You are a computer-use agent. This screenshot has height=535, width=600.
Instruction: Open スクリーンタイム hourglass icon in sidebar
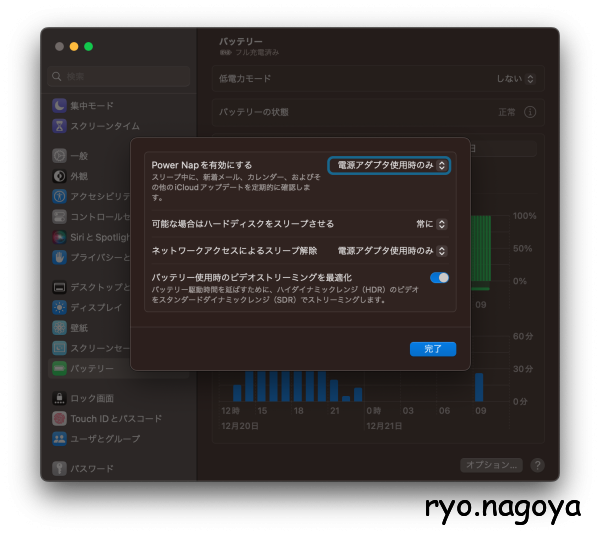point(60,126)
